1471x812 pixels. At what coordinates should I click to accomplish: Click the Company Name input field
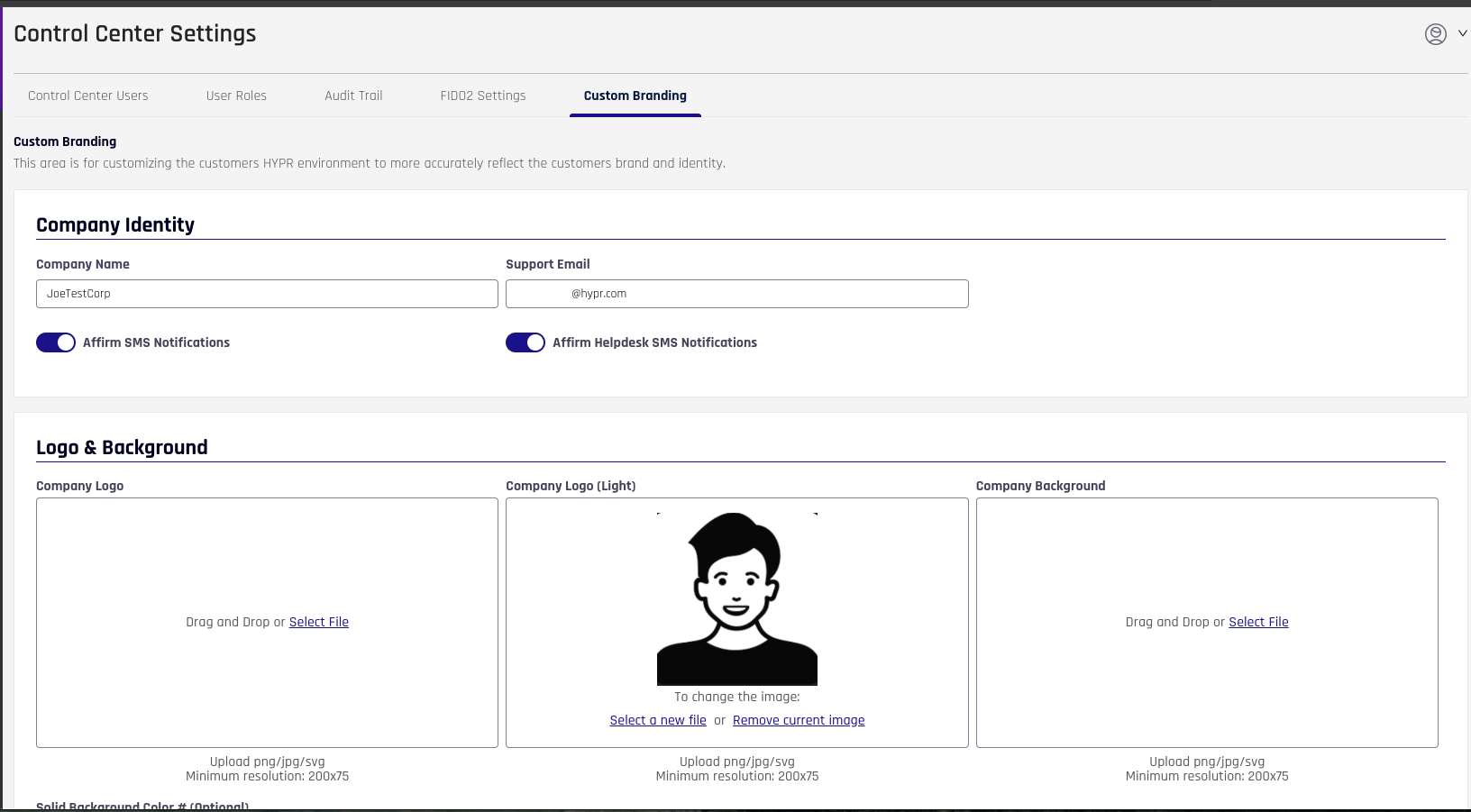267,294
